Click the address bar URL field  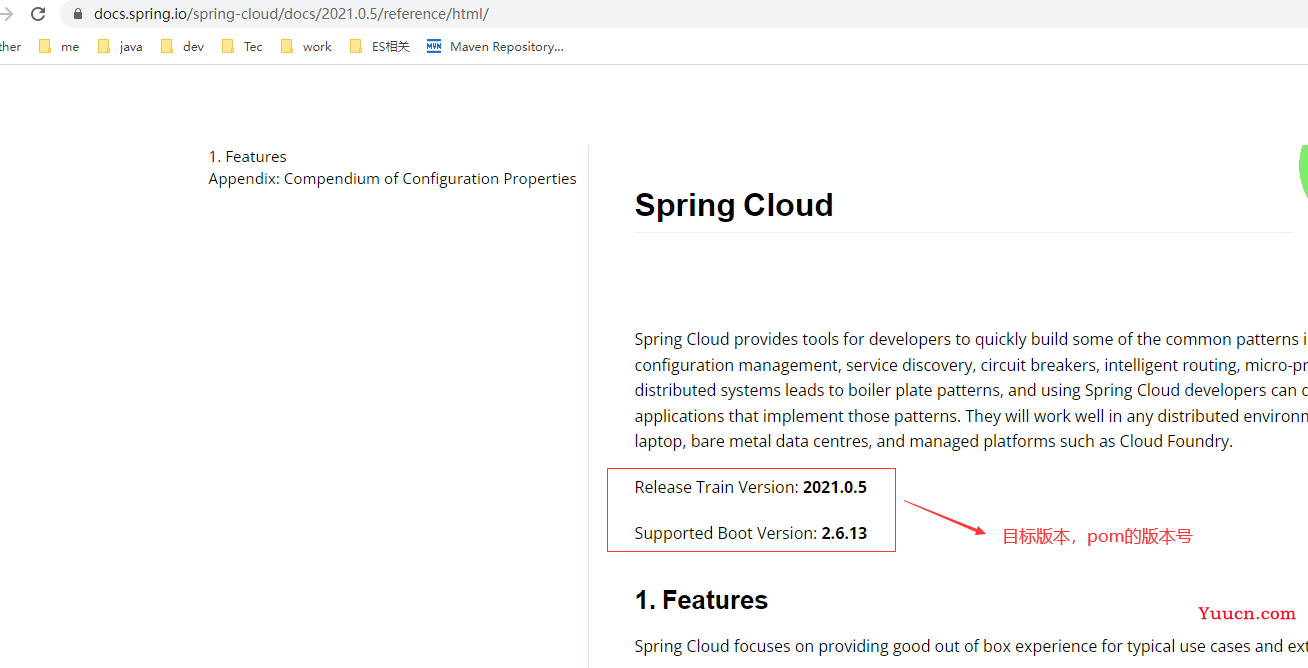click(683, 14)
